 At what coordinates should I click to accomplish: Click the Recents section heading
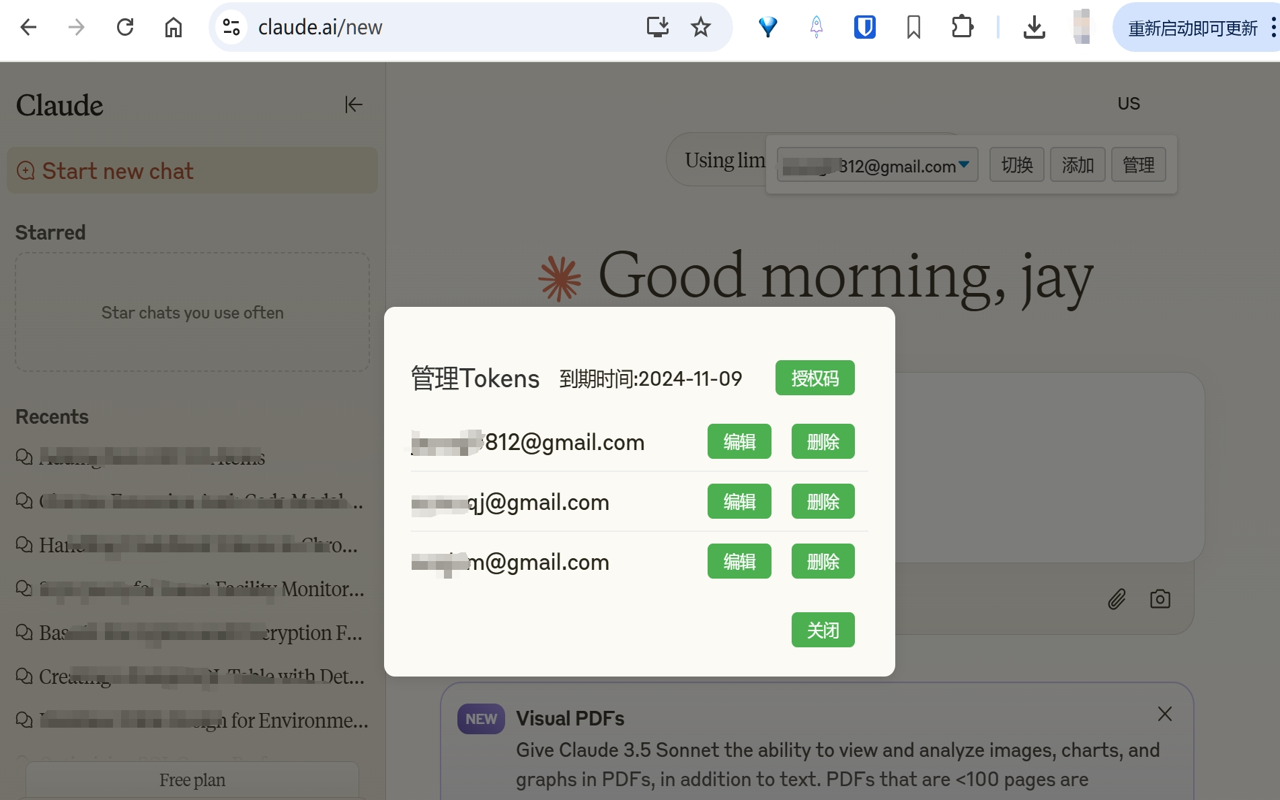[x=52, y=417]
